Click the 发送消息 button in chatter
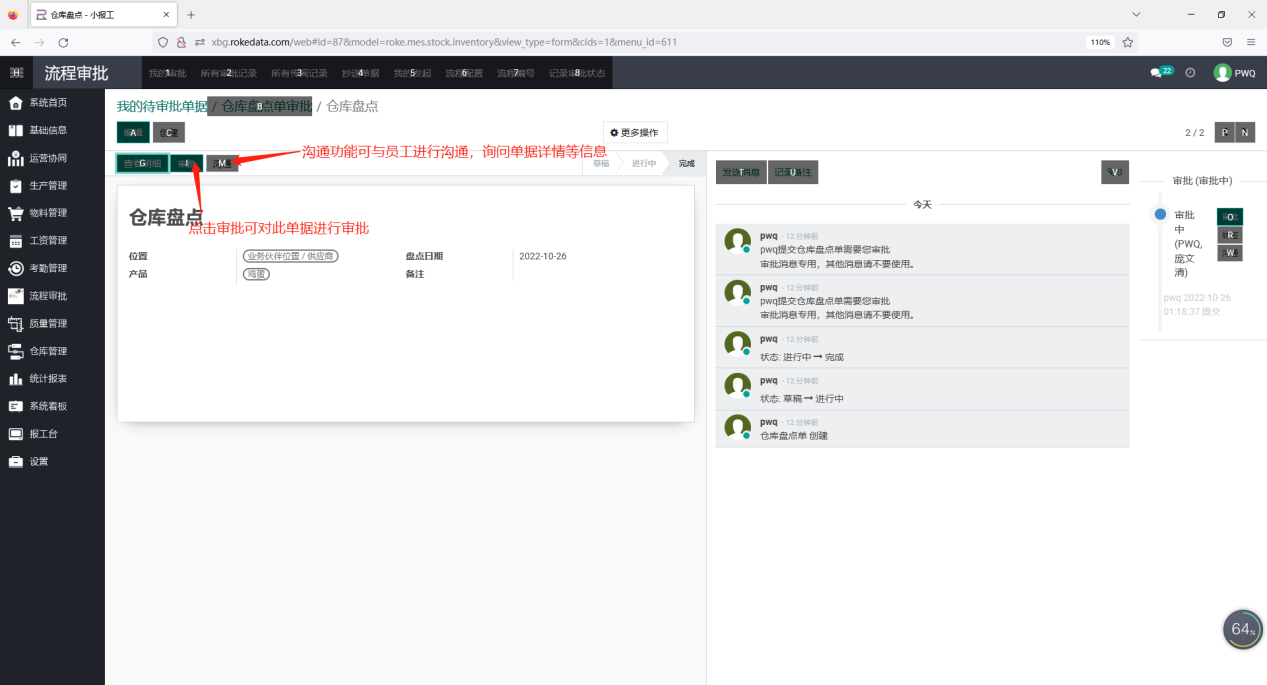This screenshot has width=1267, height=685. pyautogui.click(x=740, y=172)
